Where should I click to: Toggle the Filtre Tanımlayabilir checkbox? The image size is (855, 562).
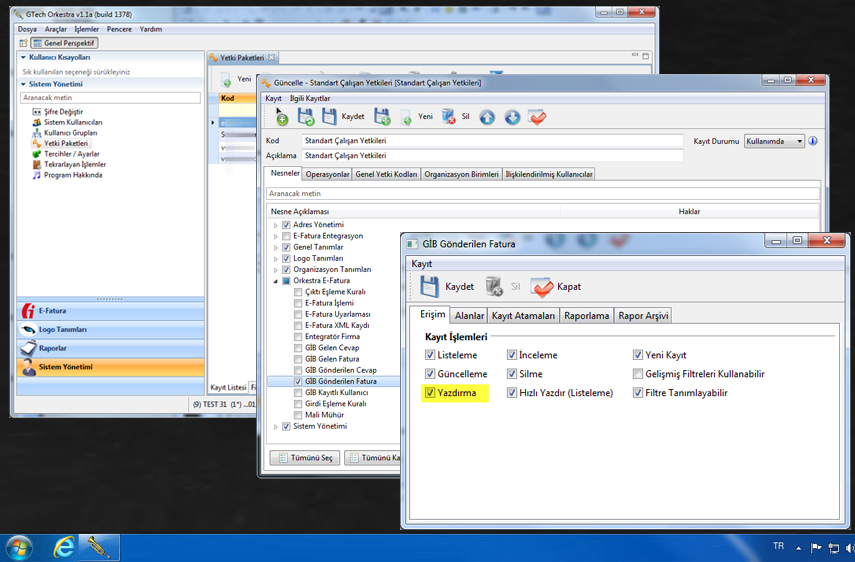click(x=637, y=392)
